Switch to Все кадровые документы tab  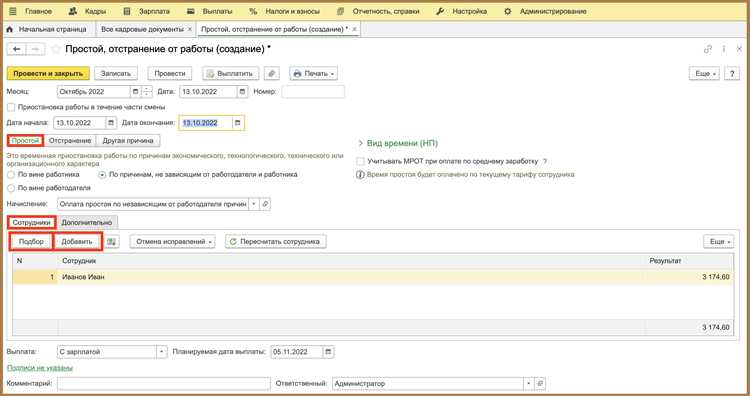(142, 29)
